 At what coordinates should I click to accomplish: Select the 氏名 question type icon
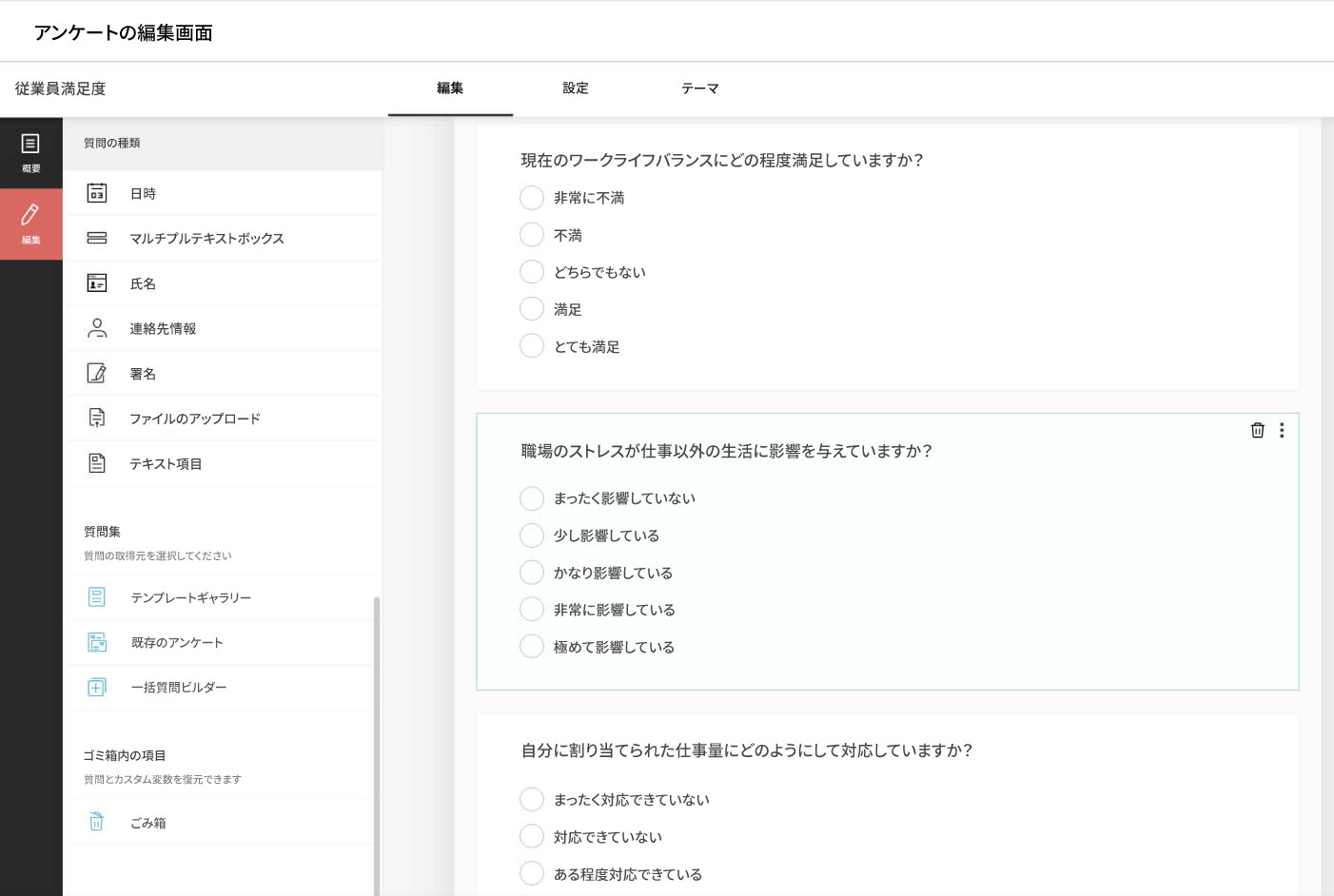pos(97,282)
